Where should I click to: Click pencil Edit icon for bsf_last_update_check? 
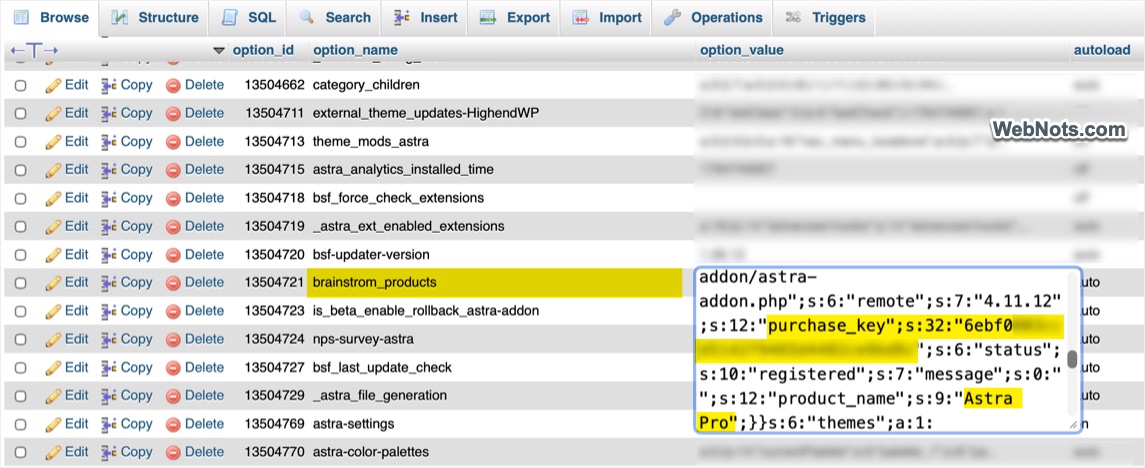point(53,368)
